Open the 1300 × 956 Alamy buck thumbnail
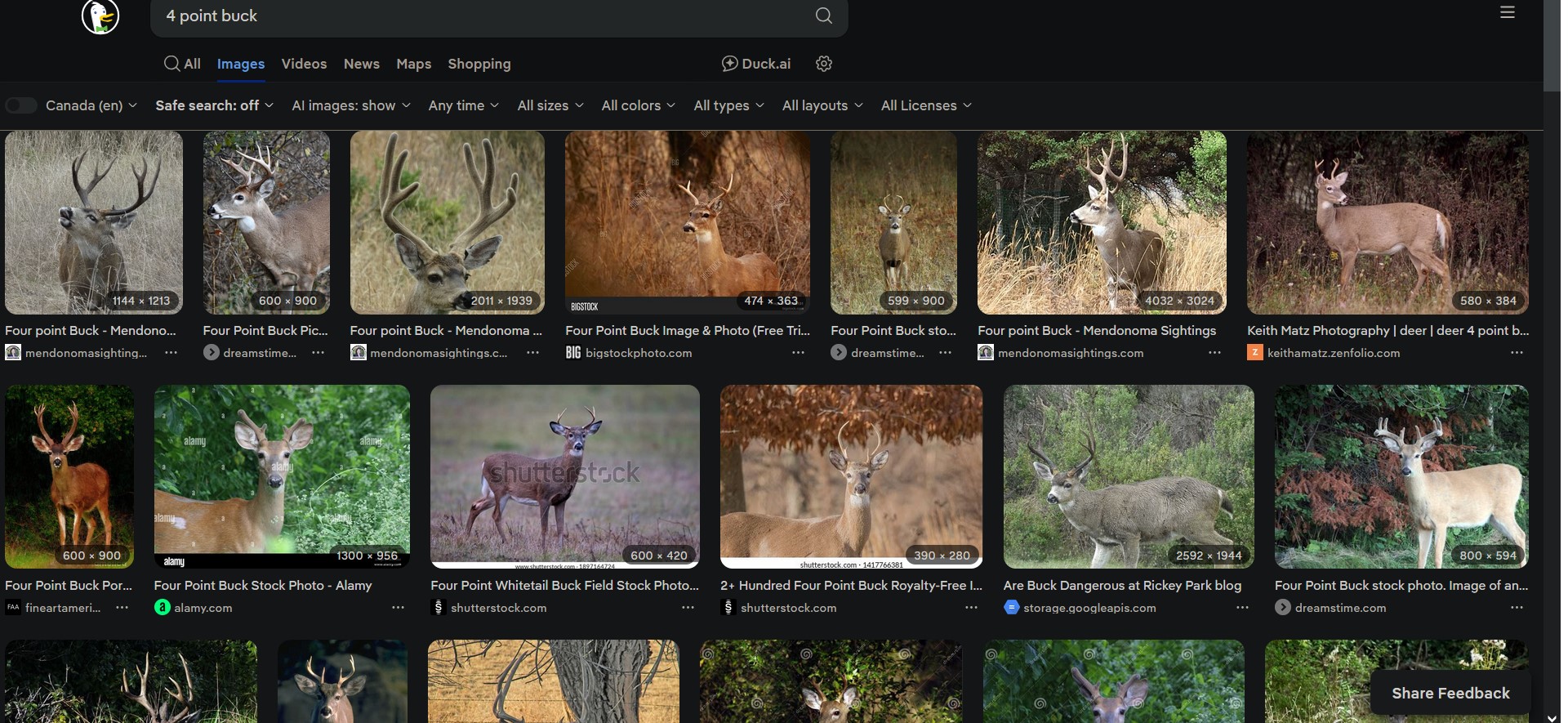Viewport: 1568px width, 723px height. click(282, 477)
